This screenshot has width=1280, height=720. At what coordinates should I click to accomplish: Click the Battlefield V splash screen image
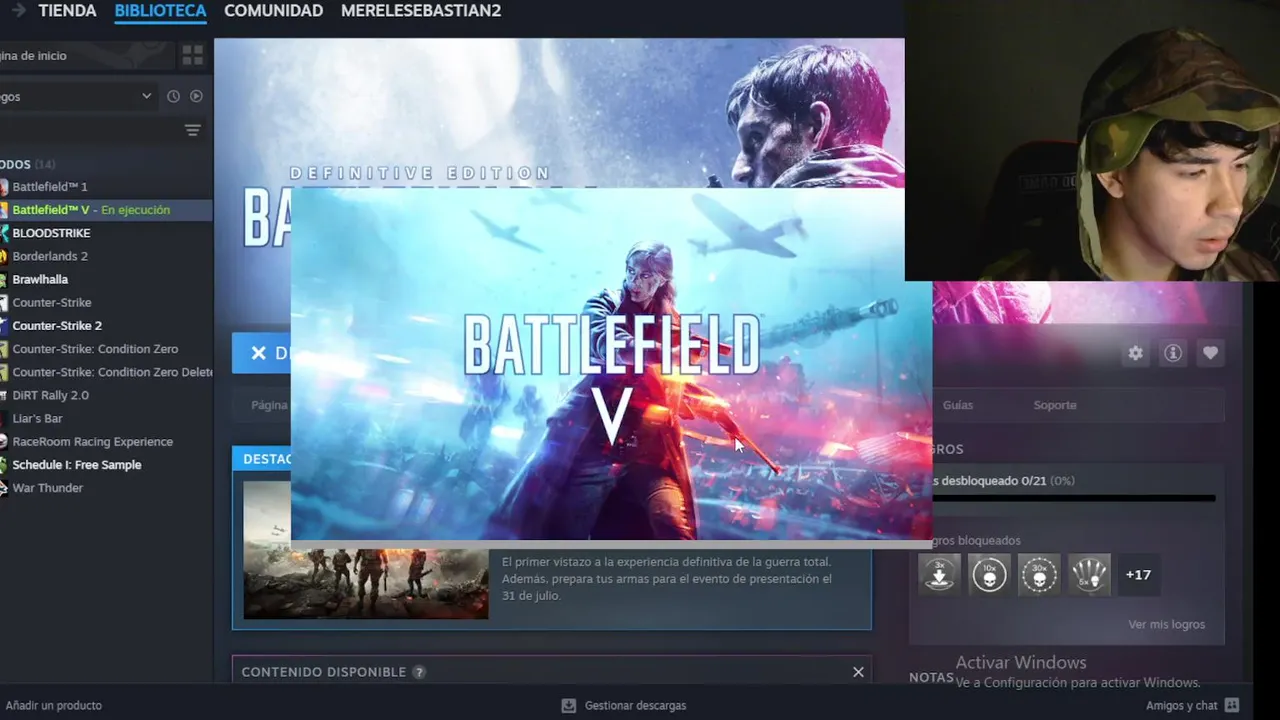pos(611,364)
